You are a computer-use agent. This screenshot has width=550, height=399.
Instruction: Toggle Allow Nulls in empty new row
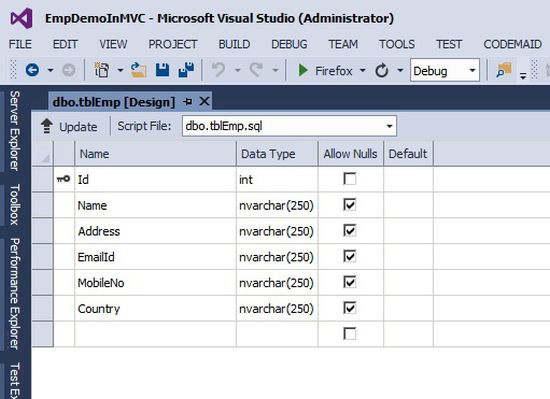(350, 334)
